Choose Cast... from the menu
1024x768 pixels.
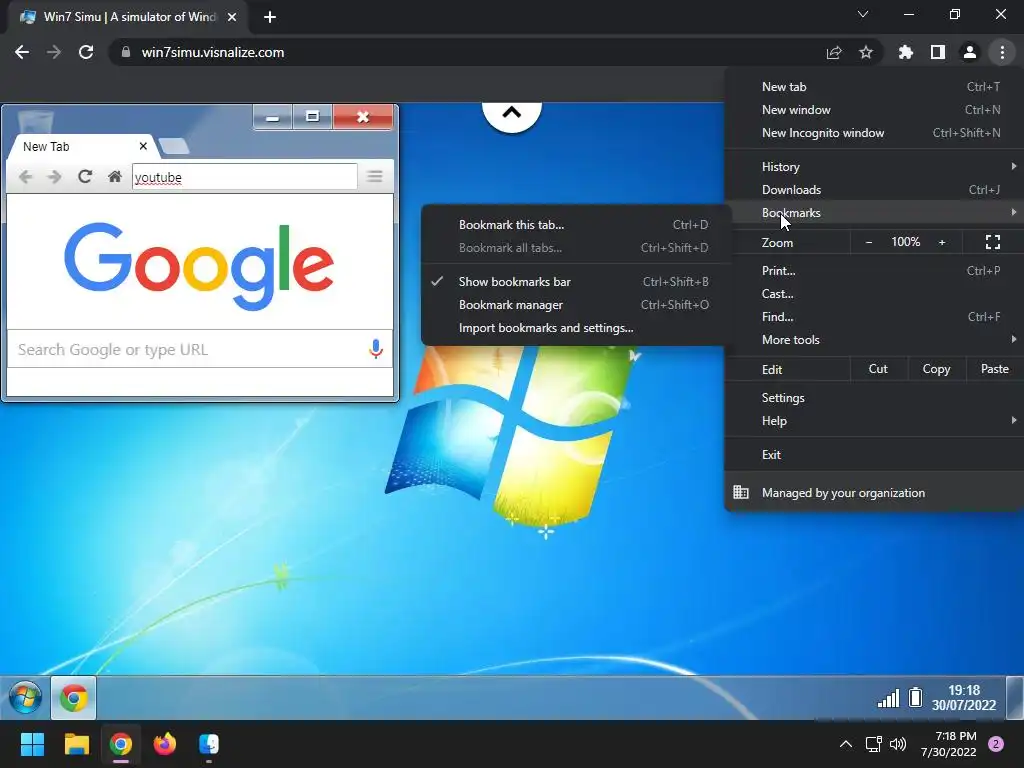(874, 293)
